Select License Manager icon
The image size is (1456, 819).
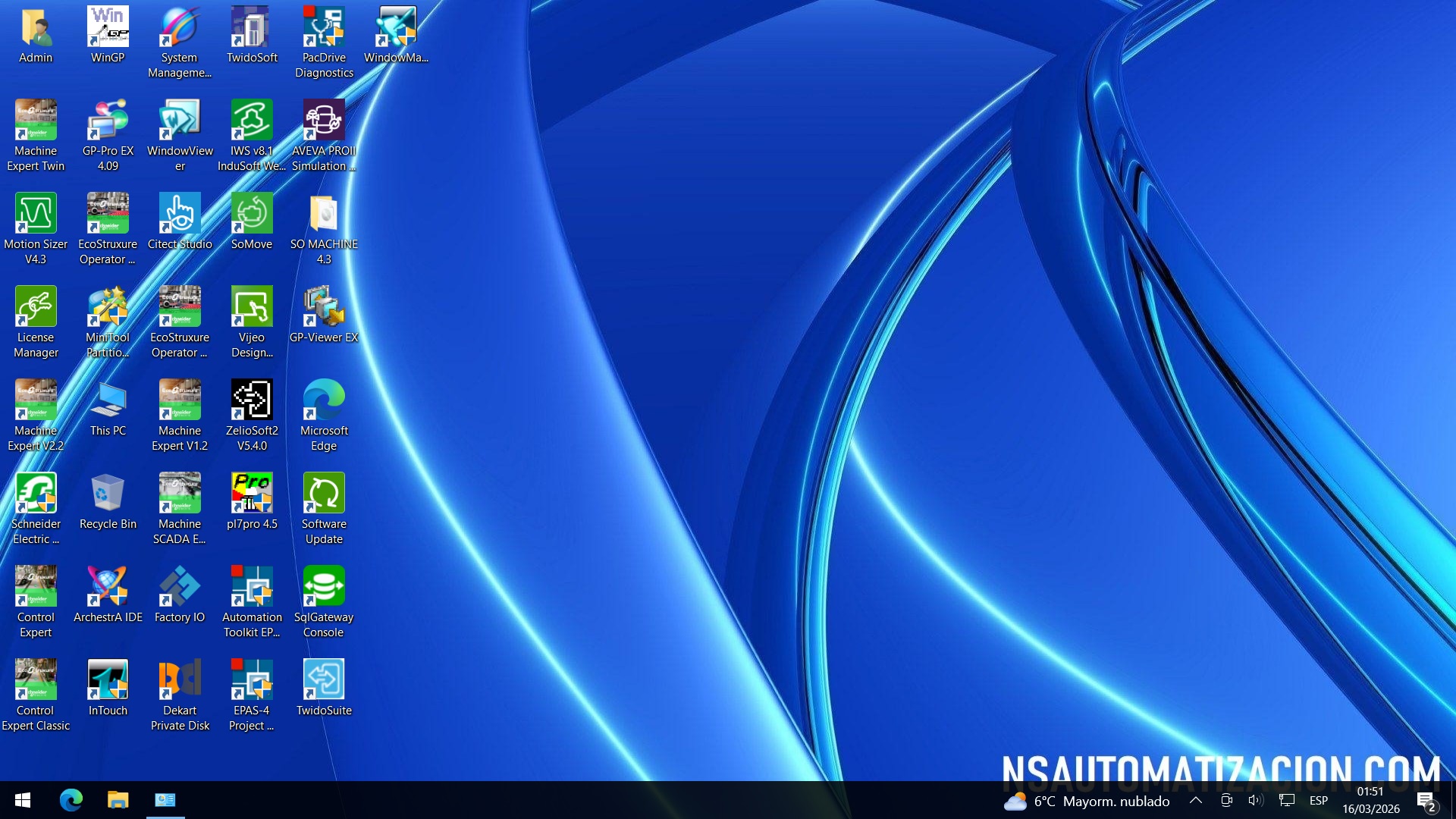pyautogui.click(x=36, y=323)
